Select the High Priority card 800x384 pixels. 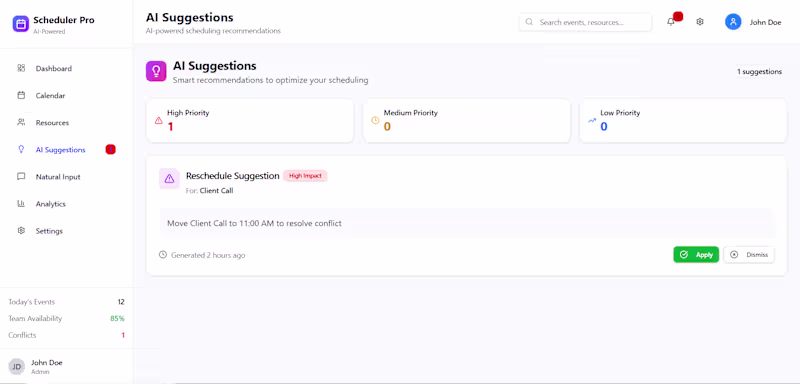249,121
